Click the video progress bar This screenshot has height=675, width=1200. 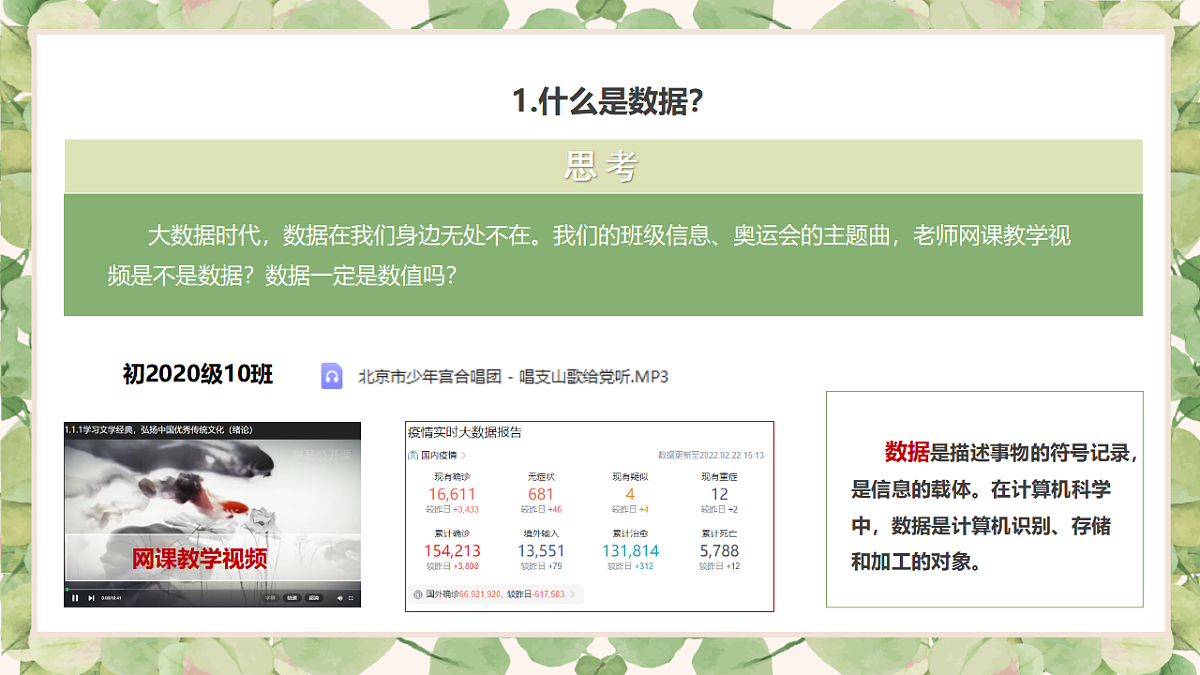click(x=212, y=589)
